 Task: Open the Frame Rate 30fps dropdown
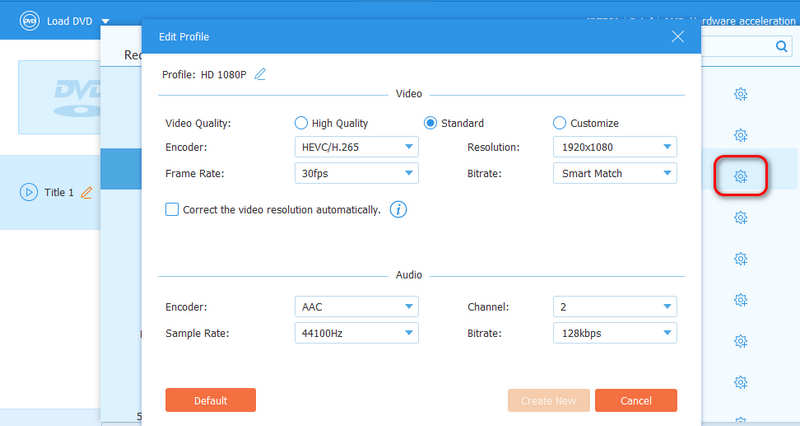pos(356,173)
